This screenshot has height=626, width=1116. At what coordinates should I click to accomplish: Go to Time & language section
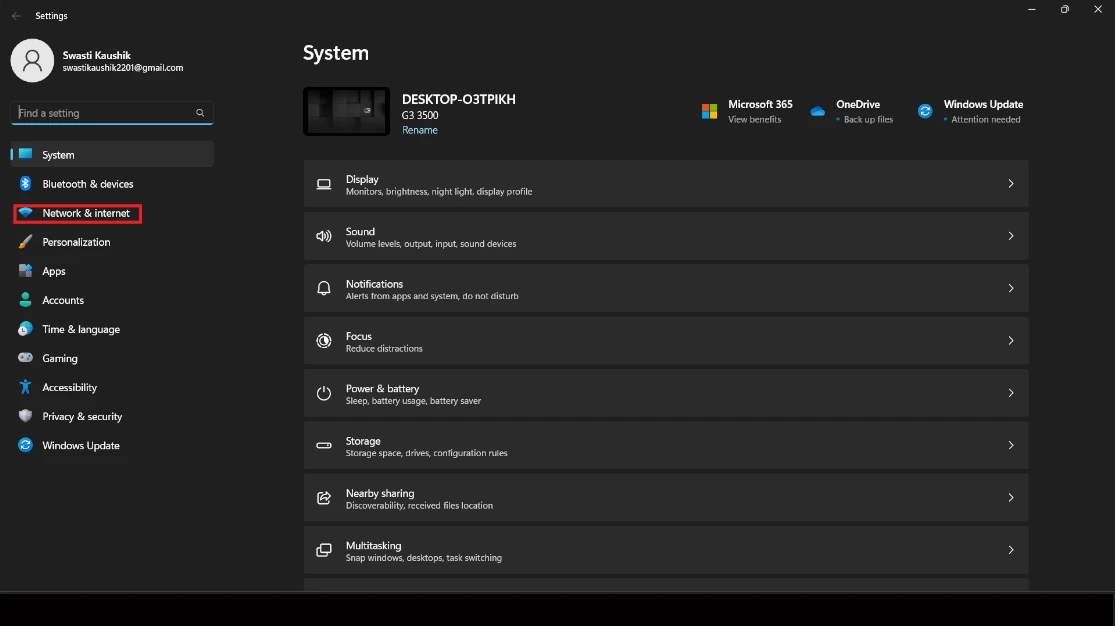click(80, 329)
